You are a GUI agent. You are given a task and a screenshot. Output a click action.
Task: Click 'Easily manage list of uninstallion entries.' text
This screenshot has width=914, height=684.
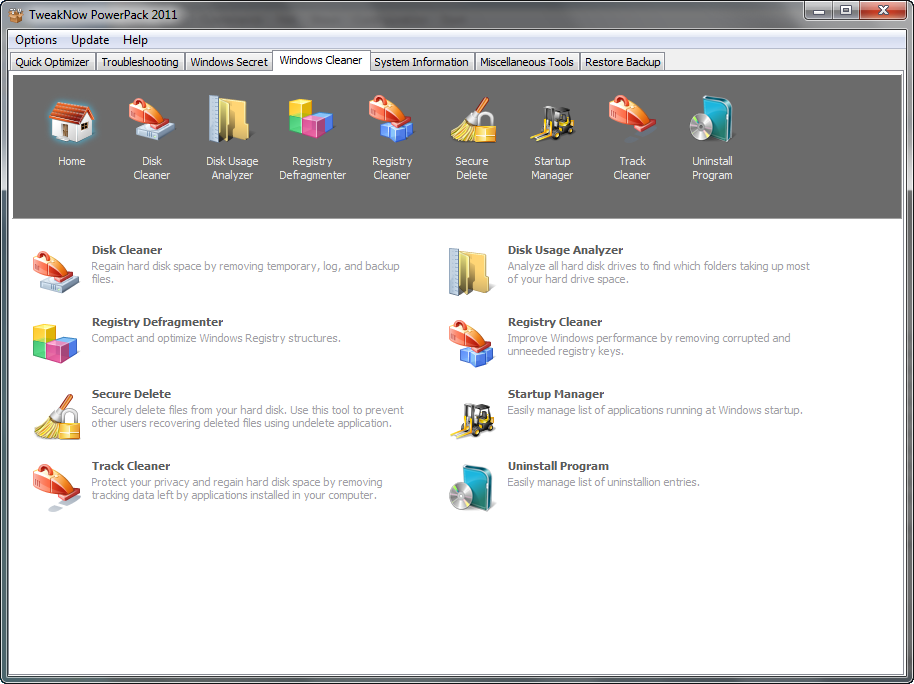point(603,482)
